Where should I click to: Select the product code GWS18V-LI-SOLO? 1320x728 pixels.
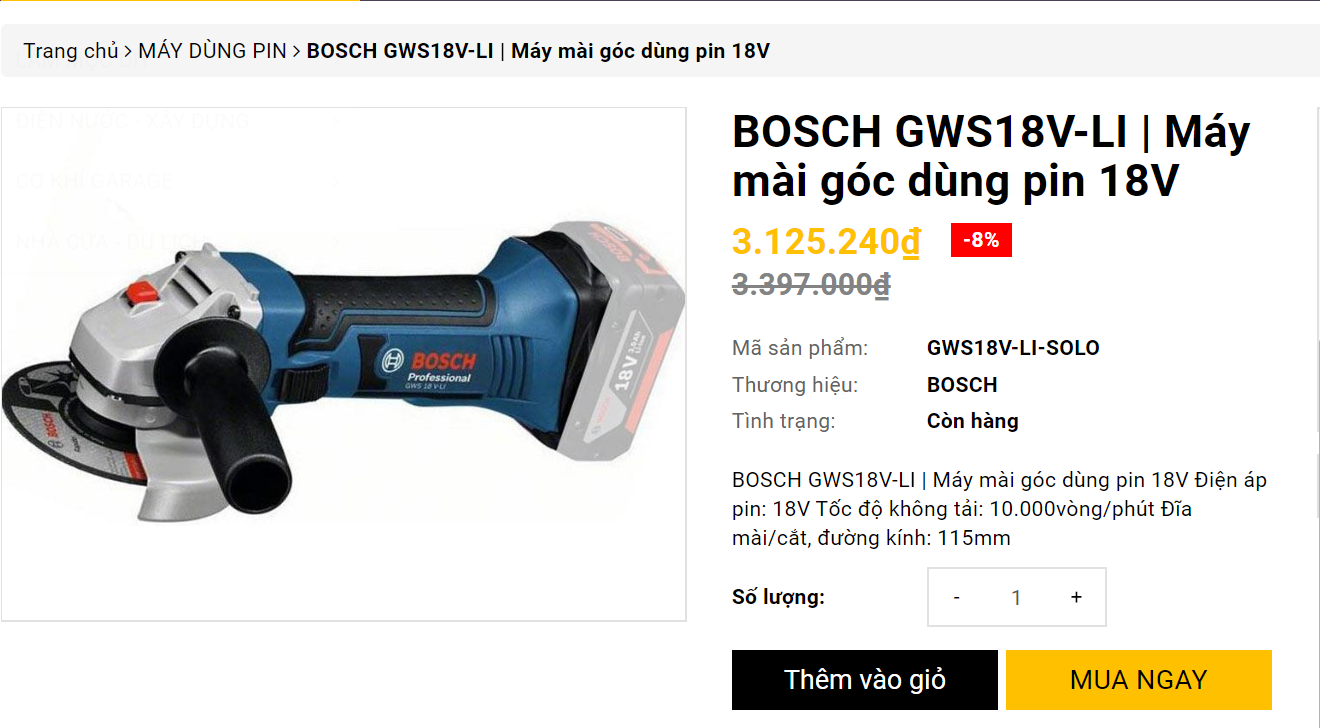(x=1013, y=349)
